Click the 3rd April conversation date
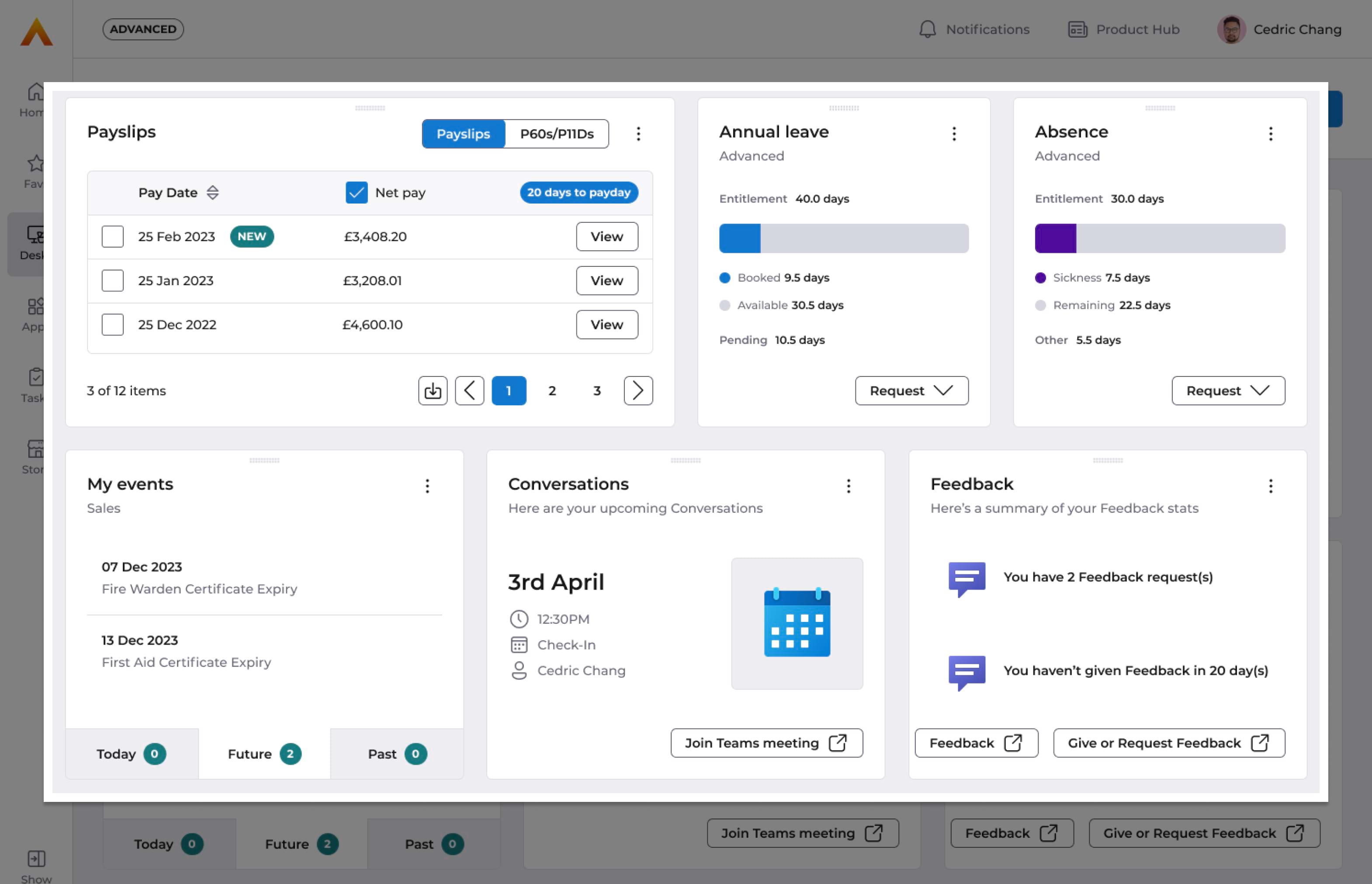The height and width of the screenshot is (884, 1372). point(556,582)
